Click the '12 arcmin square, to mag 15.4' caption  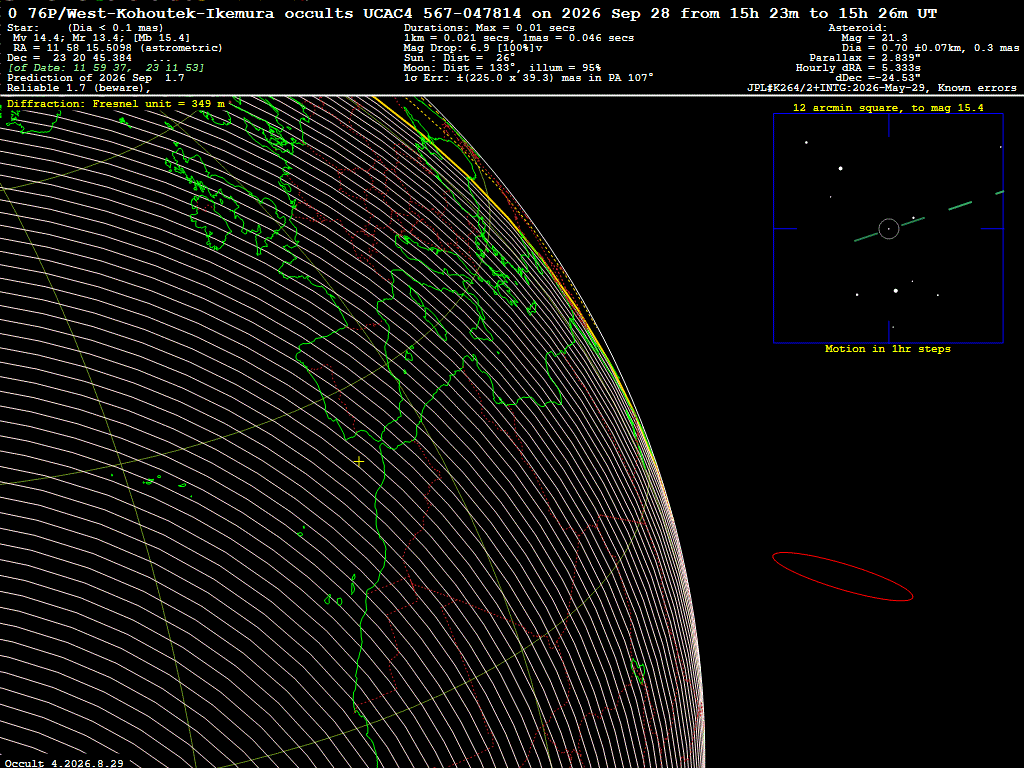pos(888,108)
